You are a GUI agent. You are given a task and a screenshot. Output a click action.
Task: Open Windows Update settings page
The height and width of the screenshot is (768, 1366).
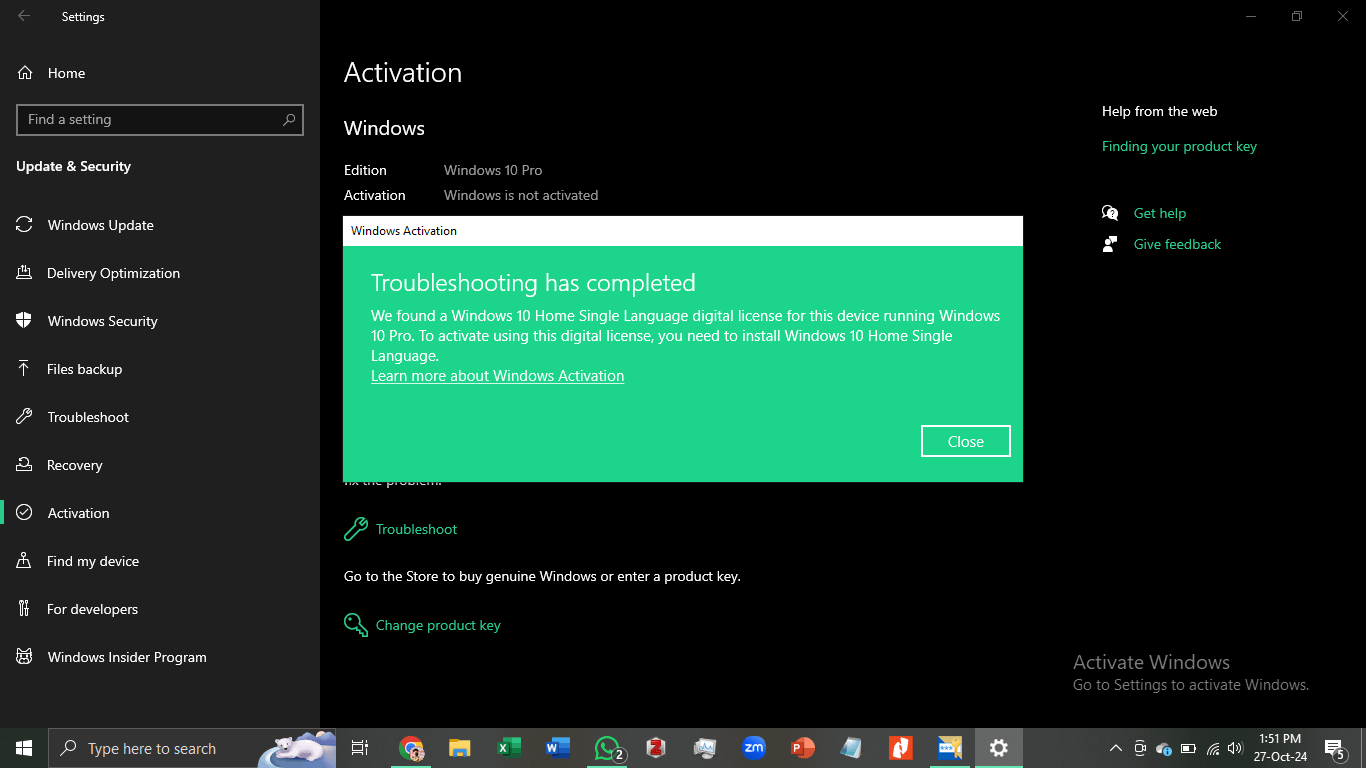coord(160,225)
